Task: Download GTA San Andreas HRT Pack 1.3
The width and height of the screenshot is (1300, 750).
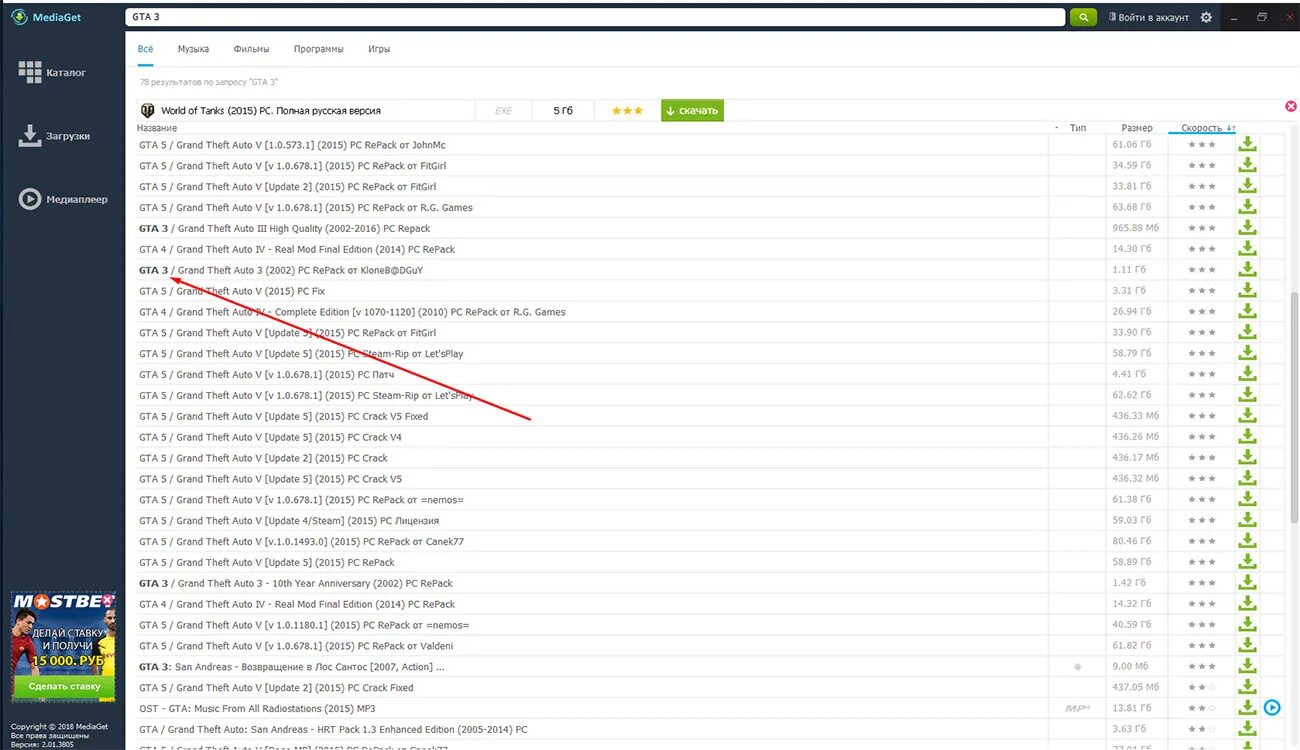Action: (x=1247, y=729)
